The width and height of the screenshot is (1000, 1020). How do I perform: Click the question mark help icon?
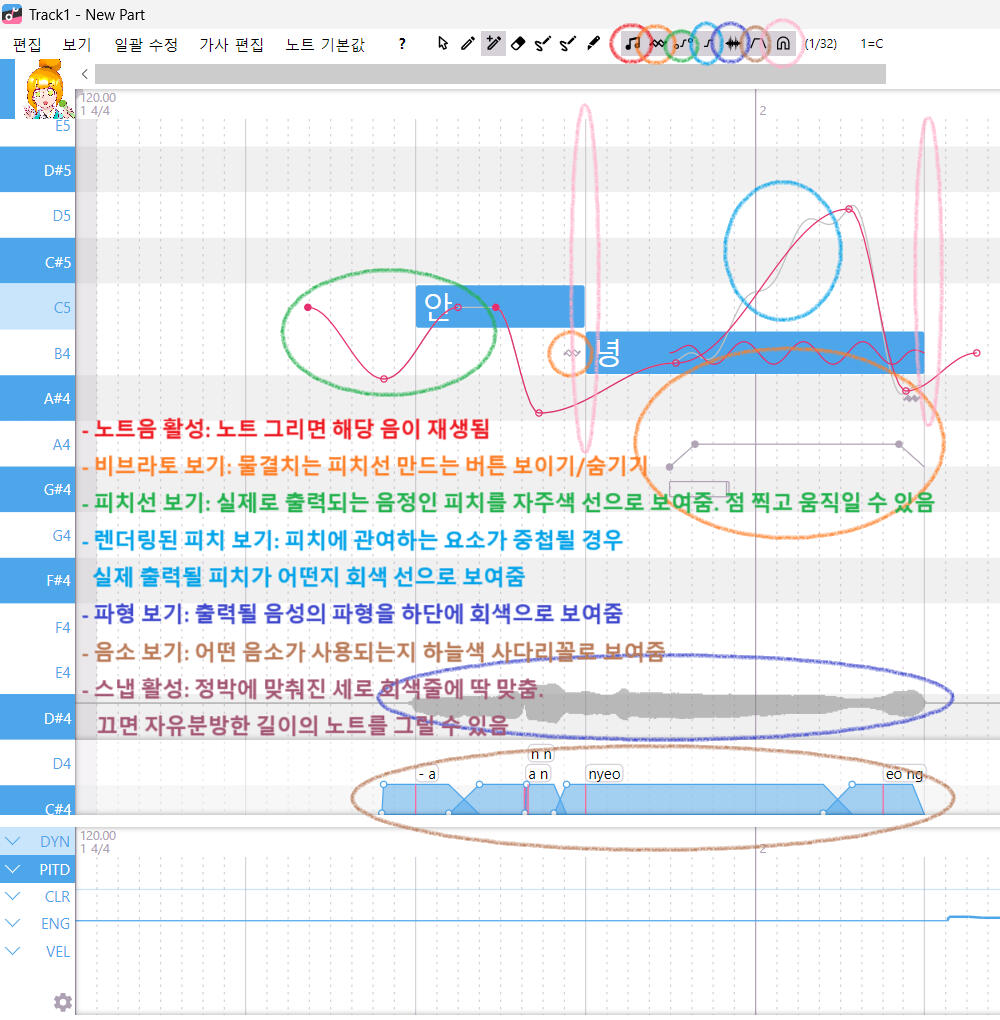coord(402,44)
